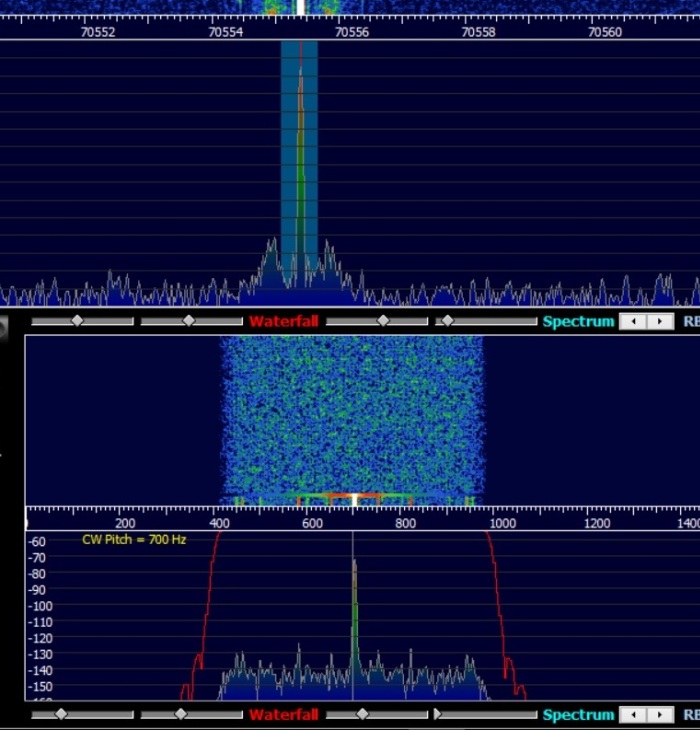Click slider handle just left of upper Spectrum label
The height and width of the screenshot is (730, 700).
447,321
